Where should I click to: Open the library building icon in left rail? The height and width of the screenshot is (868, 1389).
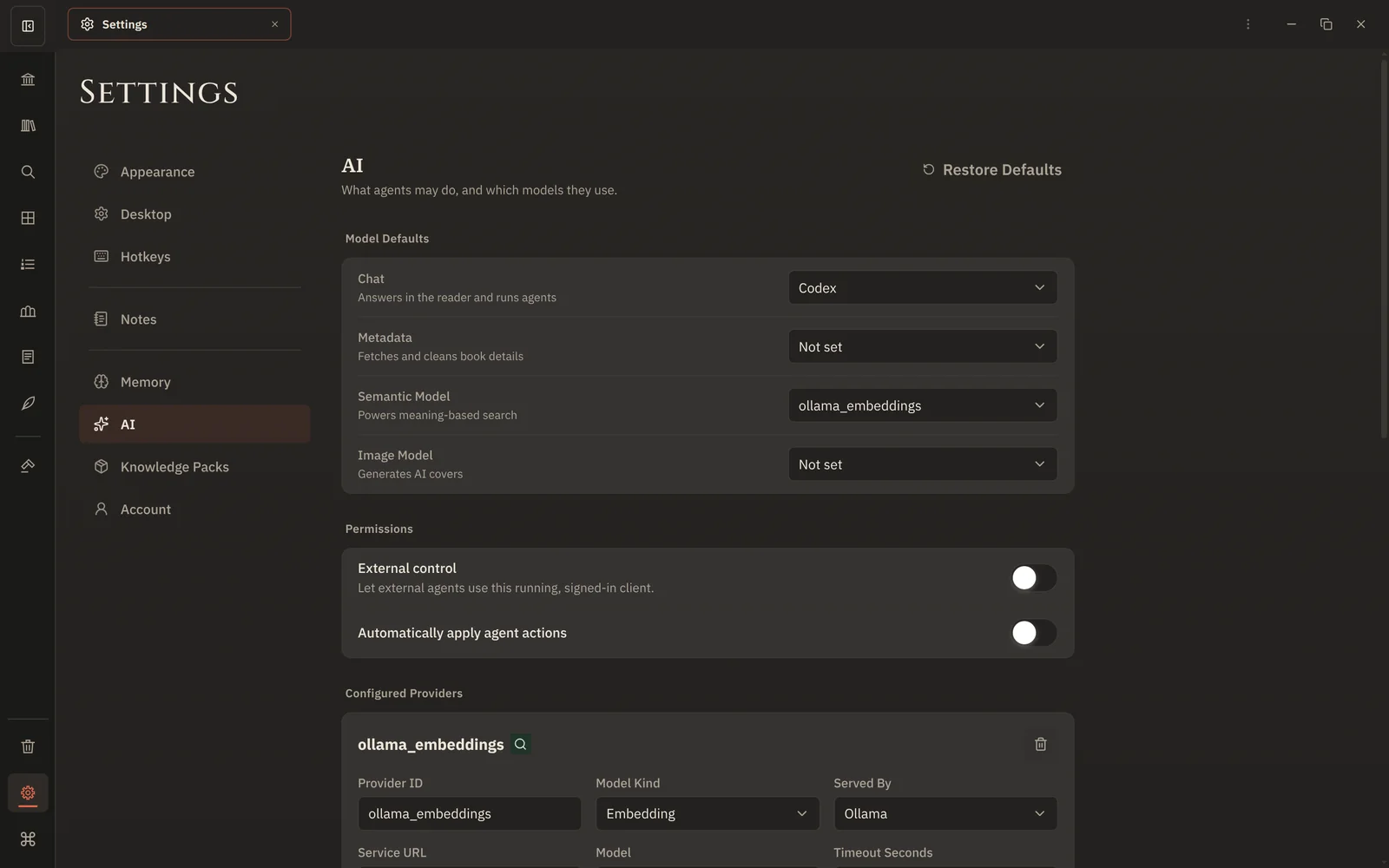[28, 79]
